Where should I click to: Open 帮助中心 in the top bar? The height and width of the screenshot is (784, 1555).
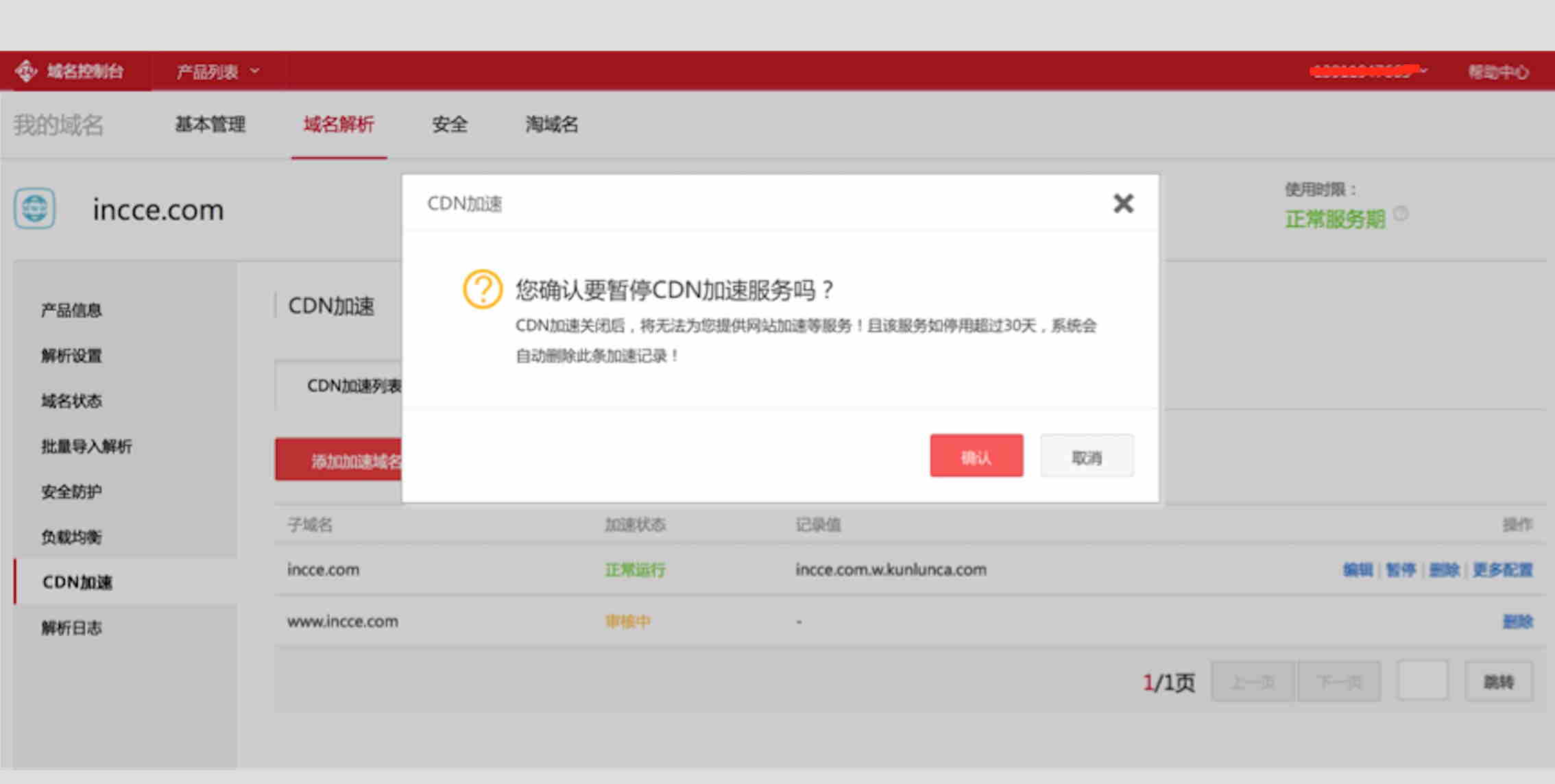(x=1498, y=71)
